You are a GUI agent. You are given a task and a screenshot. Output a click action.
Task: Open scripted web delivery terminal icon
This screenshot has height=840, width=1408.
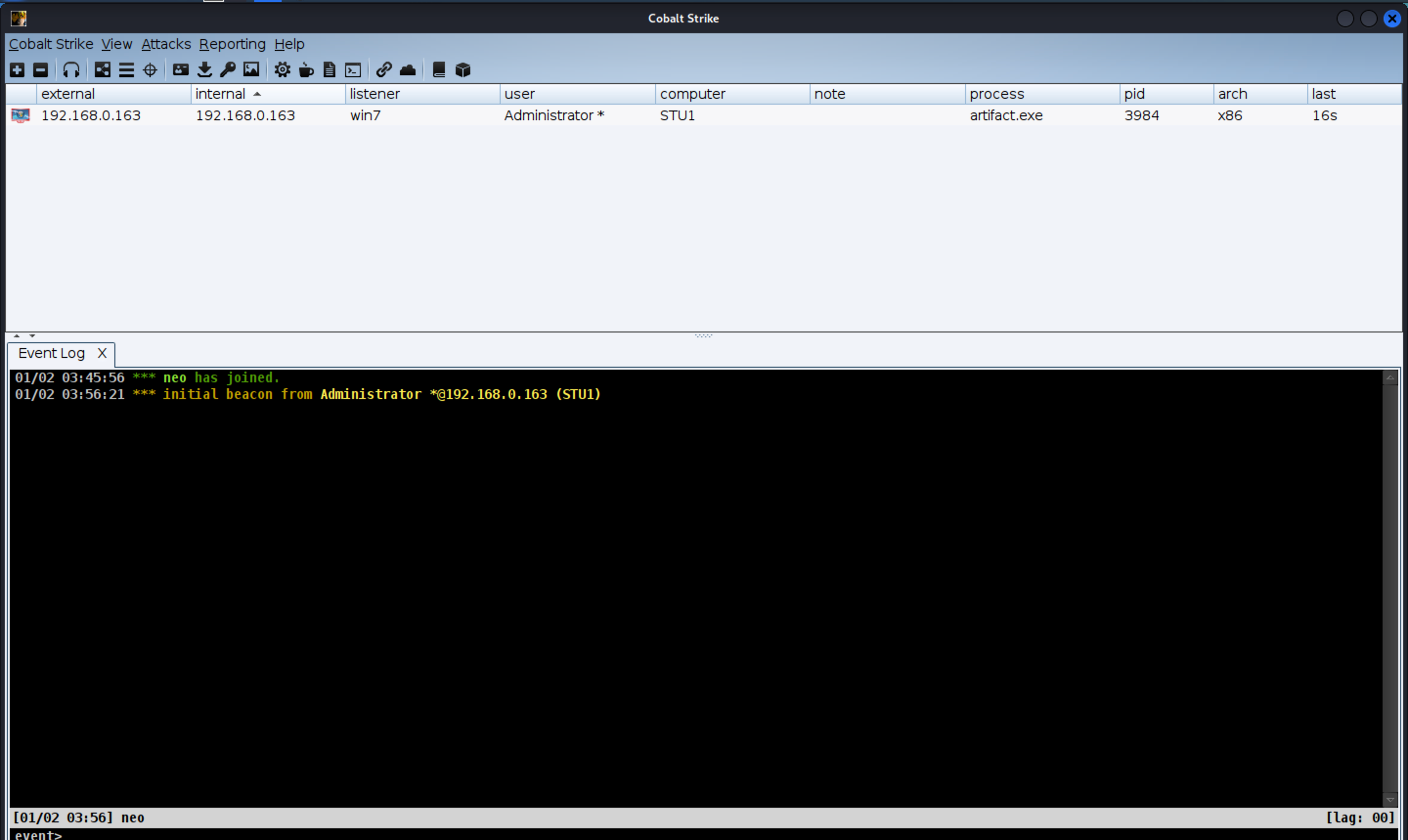(353, 69)
